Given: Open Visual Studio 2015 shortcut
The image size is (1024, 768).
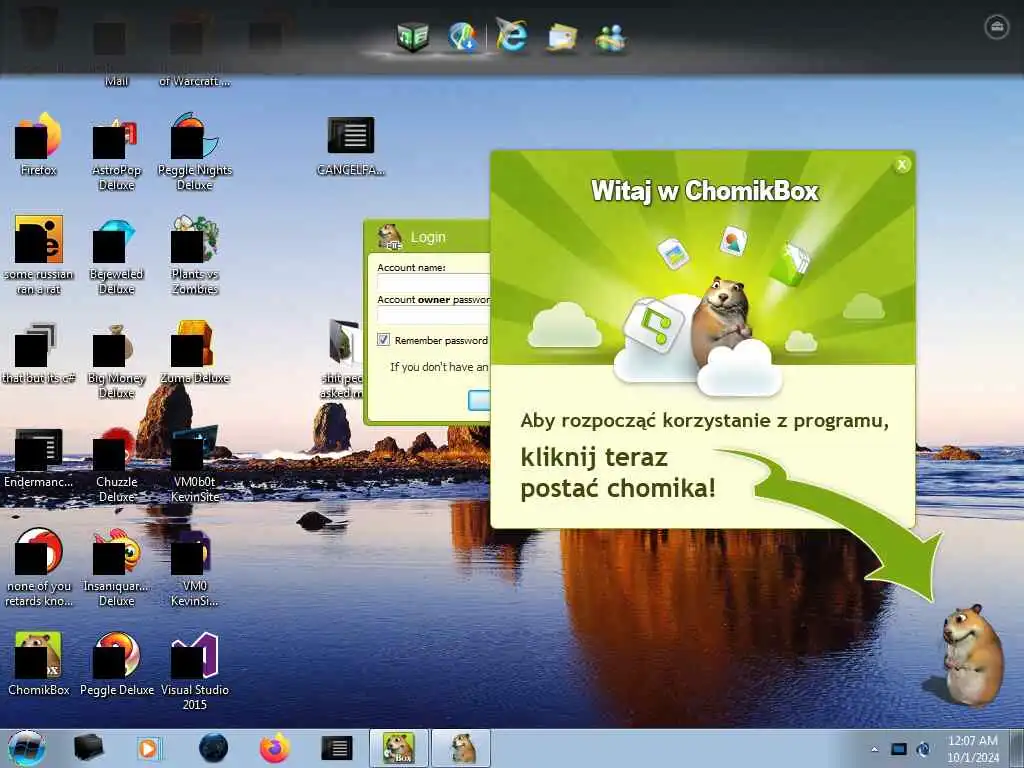Looking at the screenshot, I should (195, 671).
